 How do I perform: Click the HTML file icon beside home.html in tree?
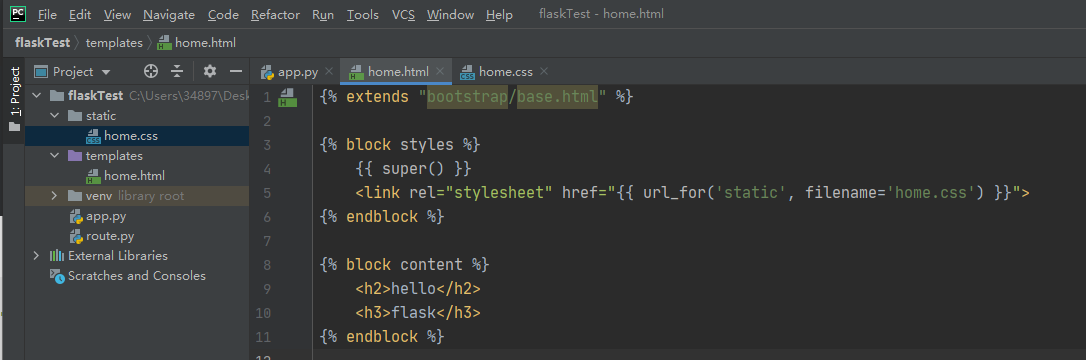94,176
